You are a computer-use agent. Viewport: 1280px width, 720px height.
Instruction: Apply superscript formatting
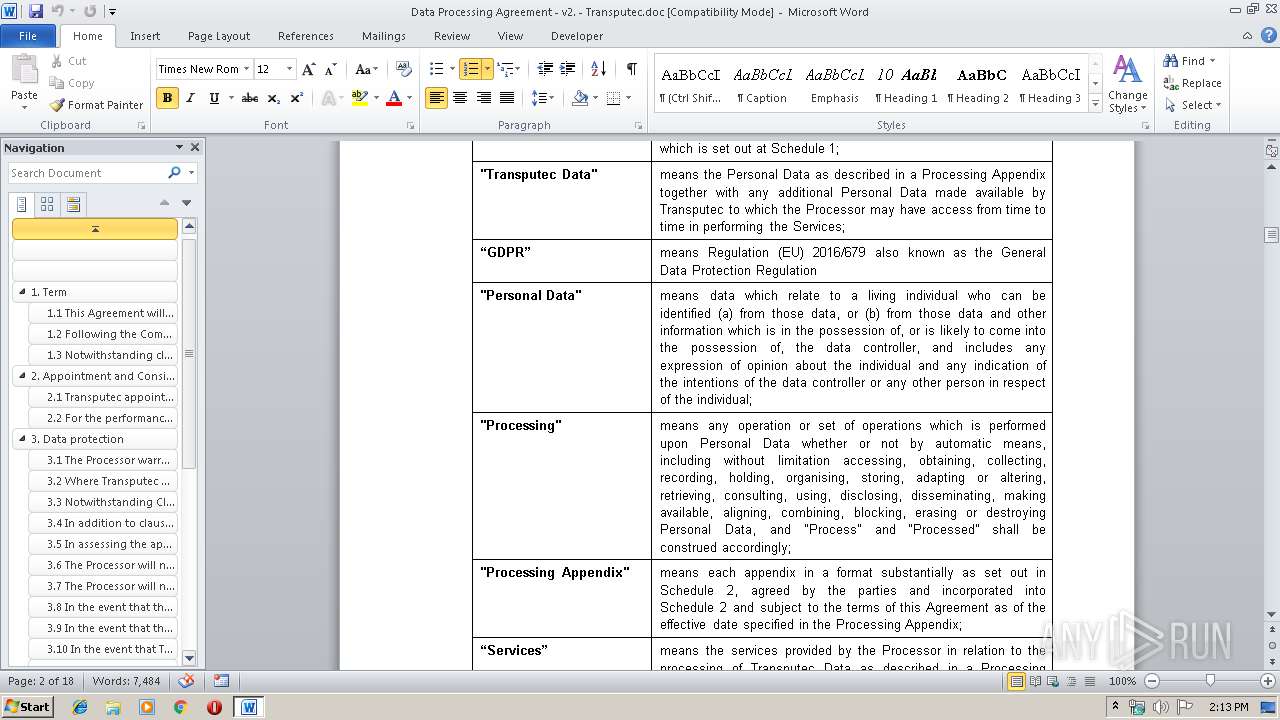[x=297, y=98]
